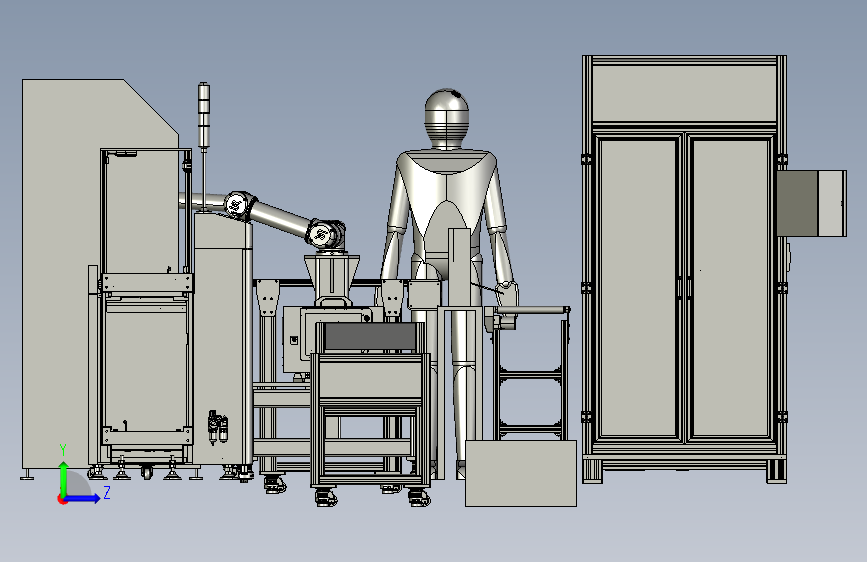Select the humanoid mannequin's head
Screen dimensions: 867x562
(447, 118)
